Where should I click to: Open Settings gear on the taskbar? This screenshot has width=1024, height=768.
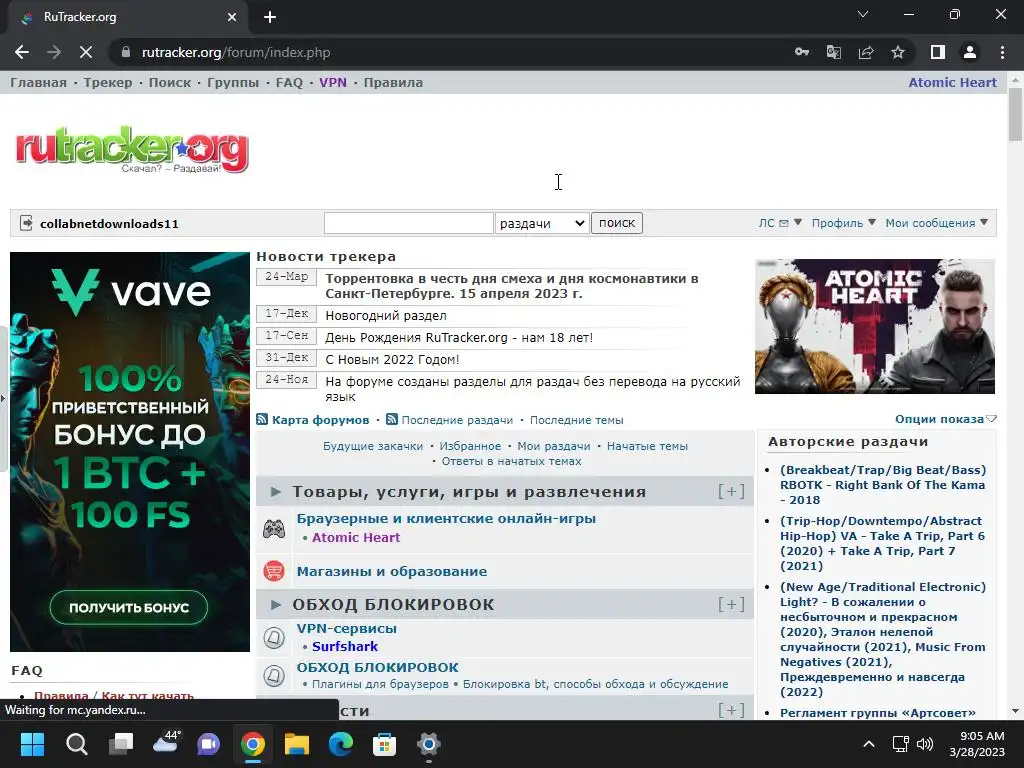tap(428, 744)
